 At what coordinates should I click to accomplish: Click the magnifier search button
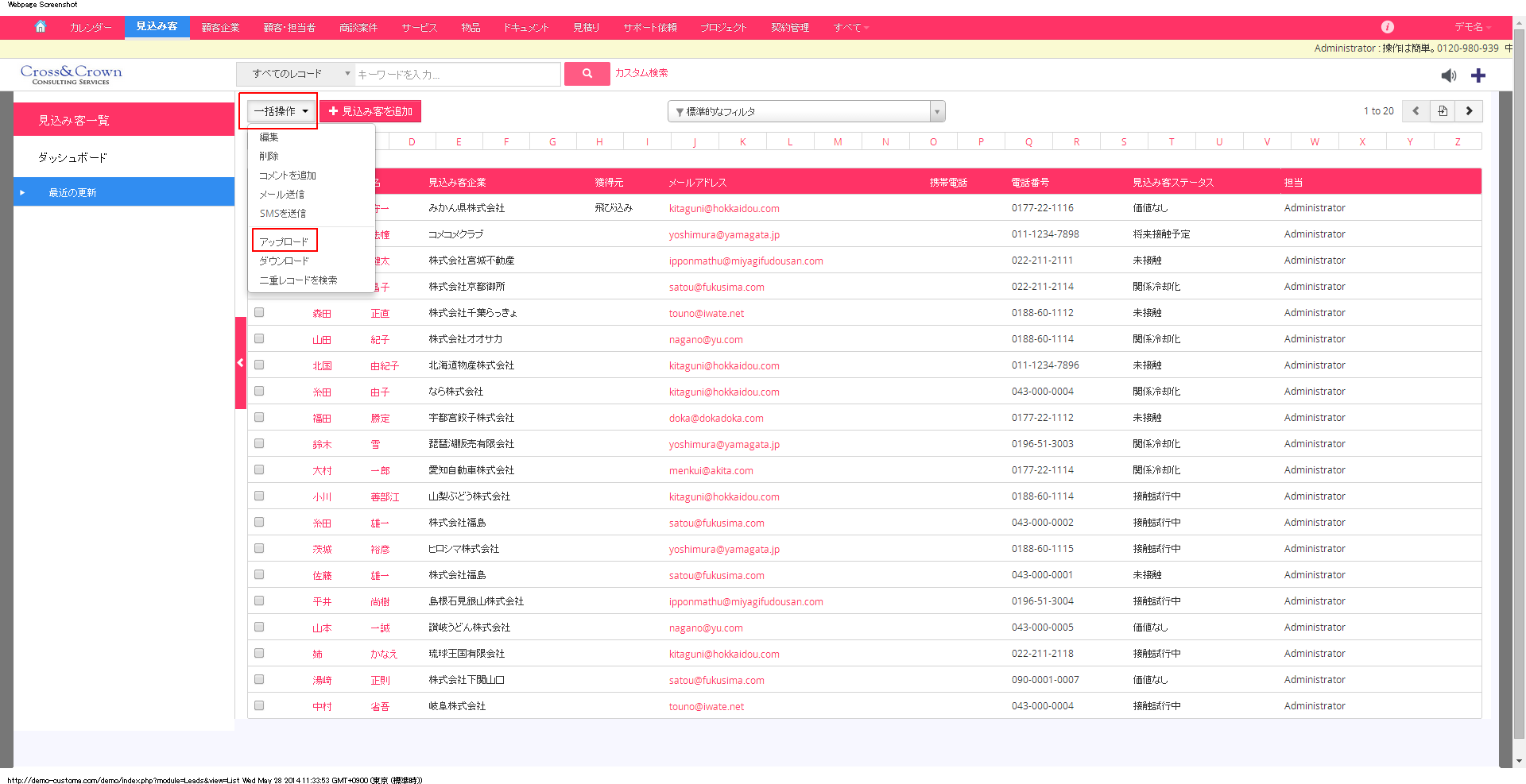click(587, 74)
